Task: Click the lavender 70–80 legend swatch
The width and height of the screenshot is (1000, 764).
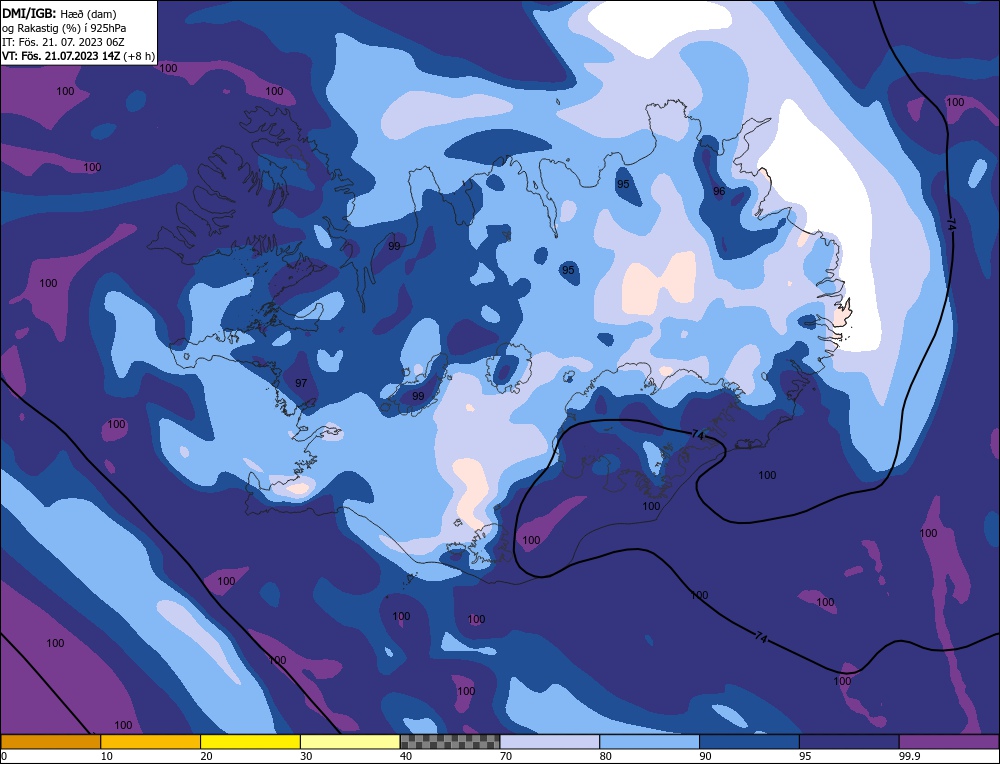Action: coord(550,742)
